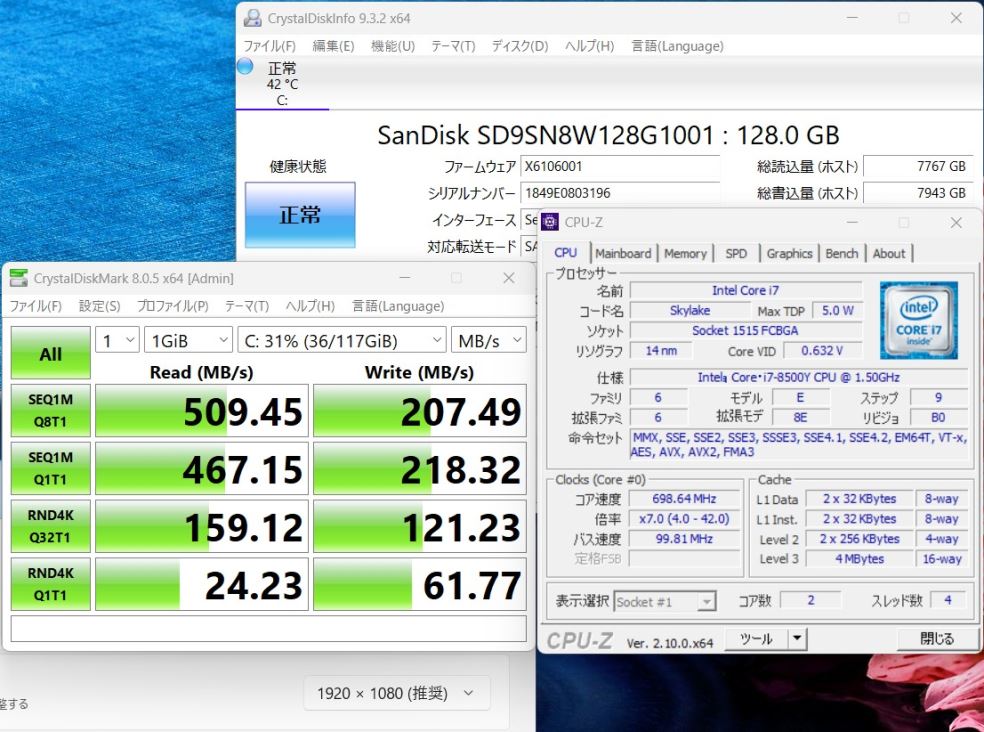This screenshot has width=984, height=732.
Task: Click the Level 3 cache value 4 MBytes
Action: (x=859, y=558)
